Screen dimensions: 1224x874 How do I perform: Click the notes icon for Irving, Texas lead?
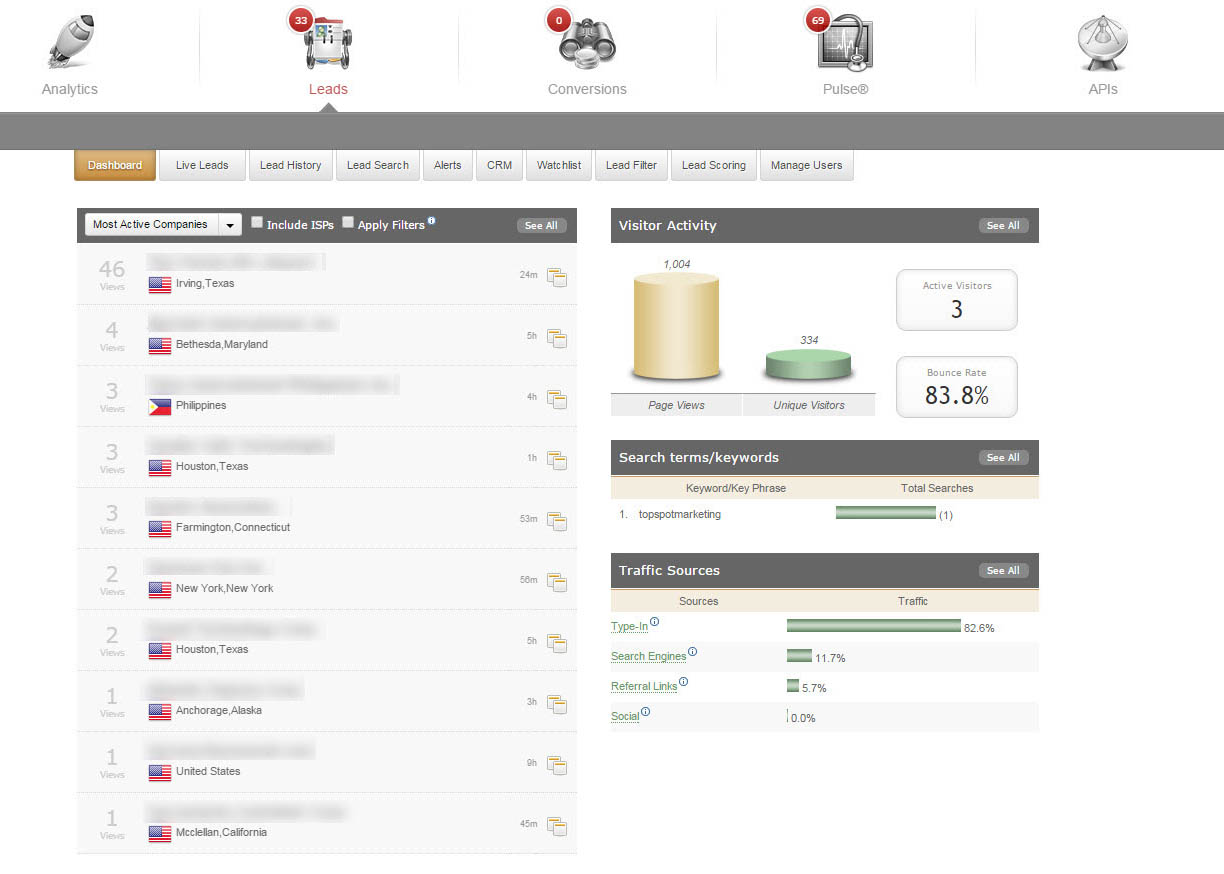[557, 278]
